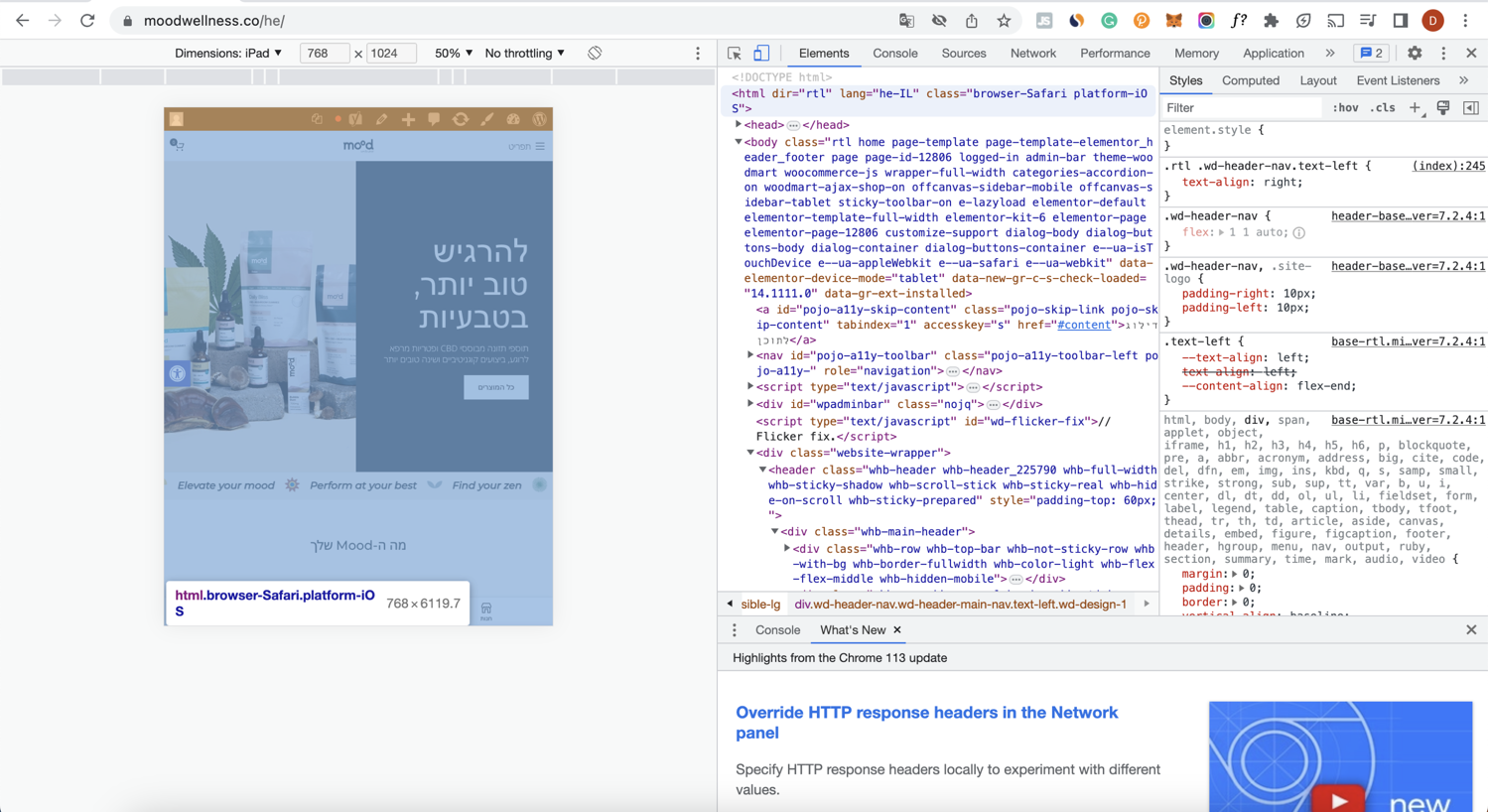Bookmark this page with the star icon

[1004, 21]
